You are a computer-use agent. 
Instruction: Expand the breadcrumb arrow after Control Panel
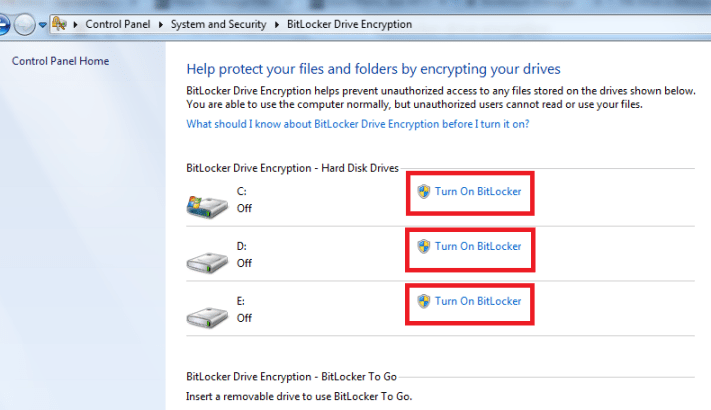(160, 25)
